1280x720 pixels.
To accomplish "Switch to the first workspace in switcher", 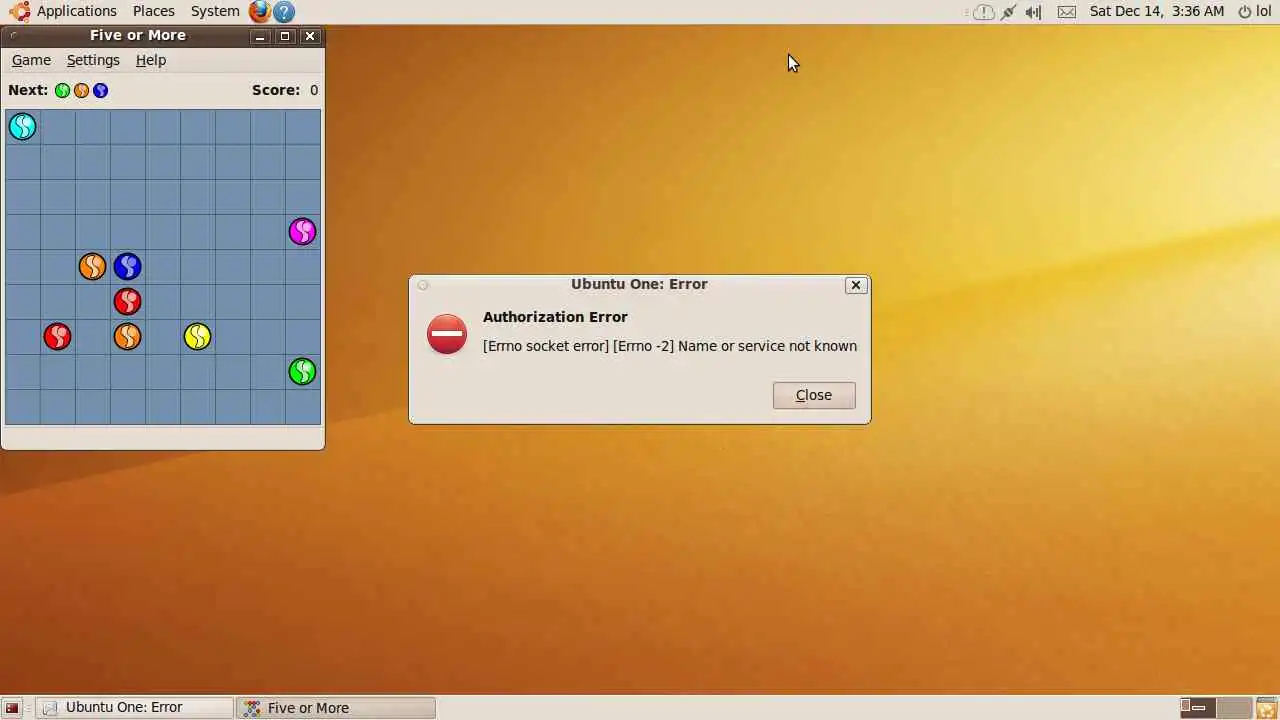I will click(1197, 708).
